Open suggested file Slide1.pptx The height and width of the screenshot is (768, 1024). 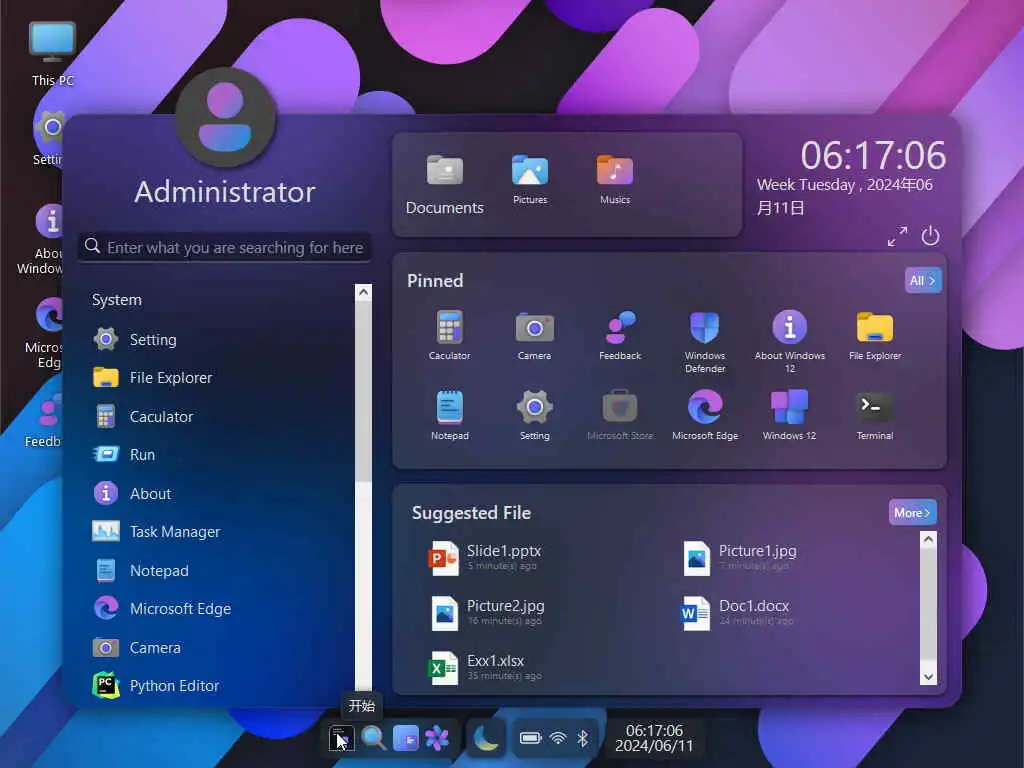point(485,558)
